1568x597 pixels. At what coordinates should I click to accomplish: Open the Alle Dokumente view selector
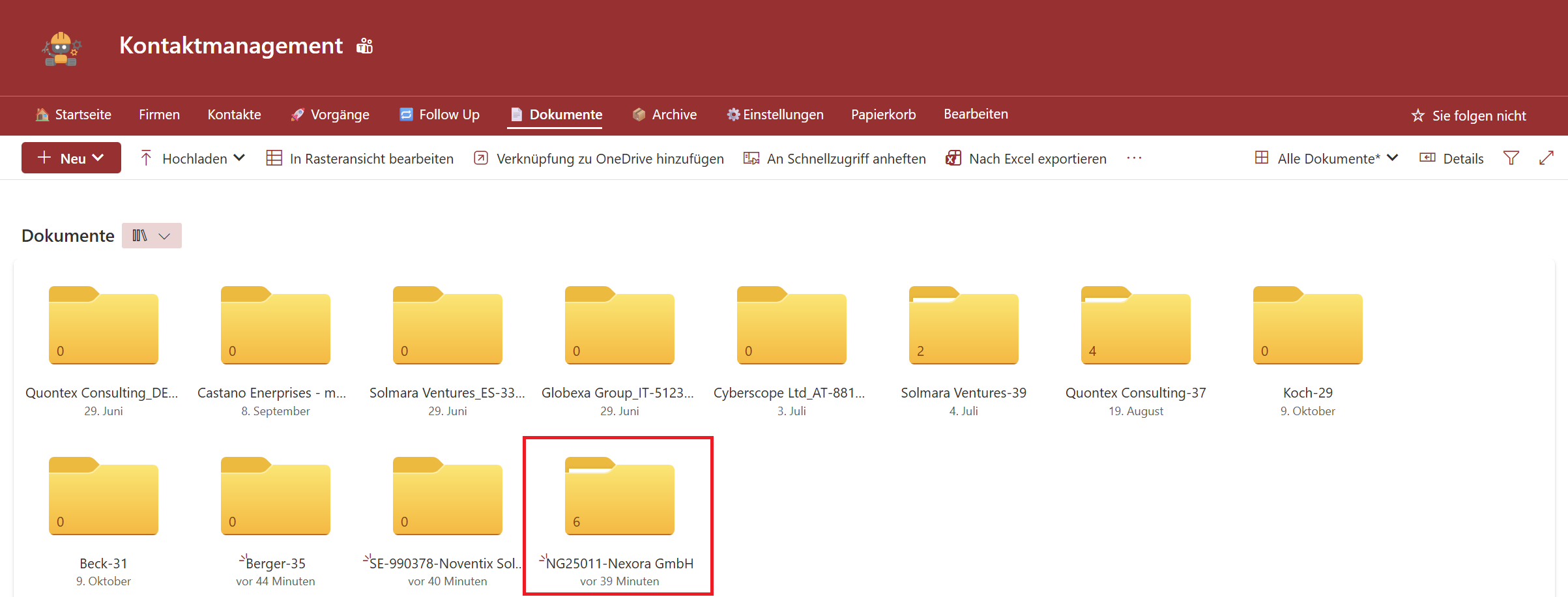click(1326, 158)
